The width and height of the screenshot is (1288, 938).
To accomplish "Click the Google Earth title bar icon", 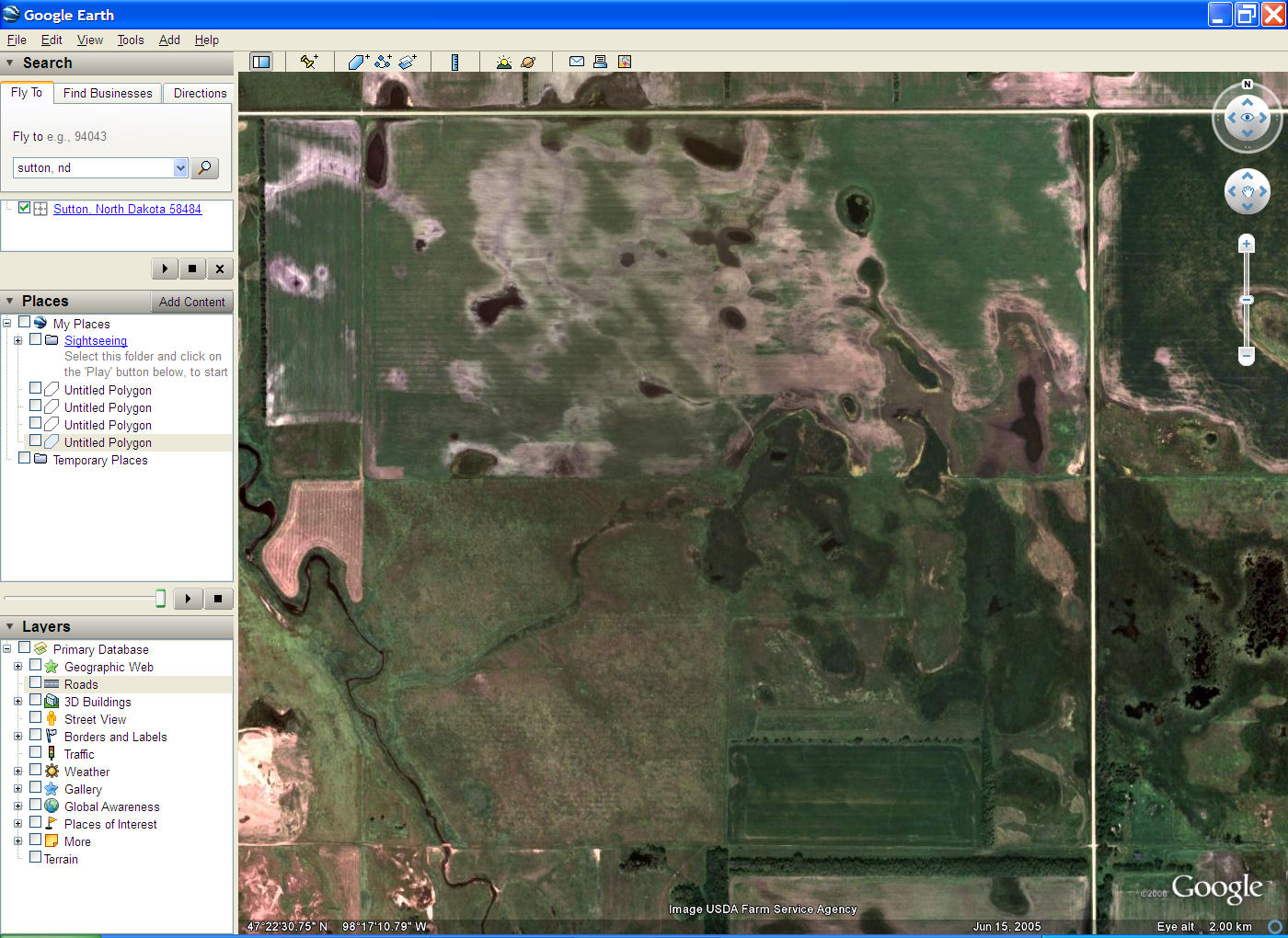I will 11,14.
